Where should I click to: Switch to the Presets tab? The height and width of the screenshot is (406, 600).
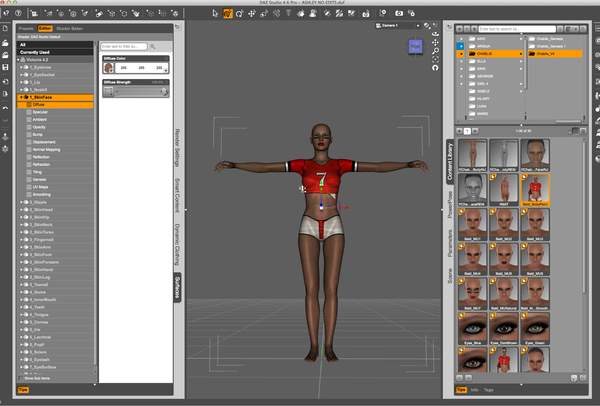point(26,28)
